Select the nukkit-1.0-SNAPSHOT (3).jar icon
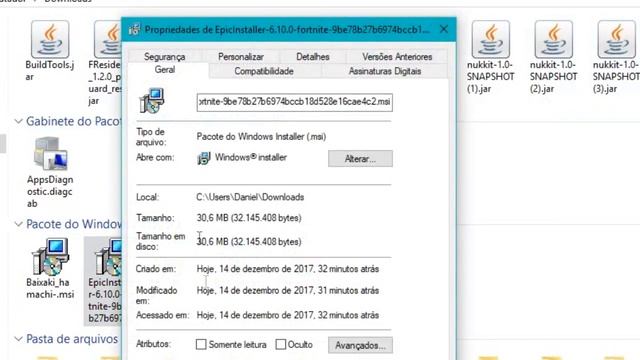Screen dimensions: 640x360 click(x=616, y=39)
